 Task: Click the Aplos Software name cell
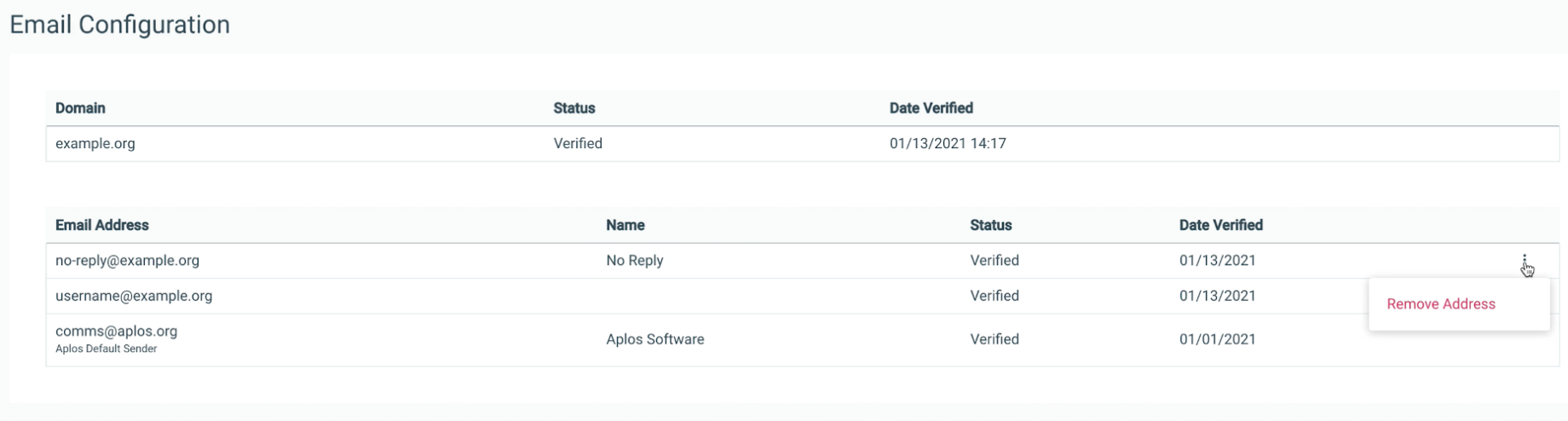pos(655,339)
